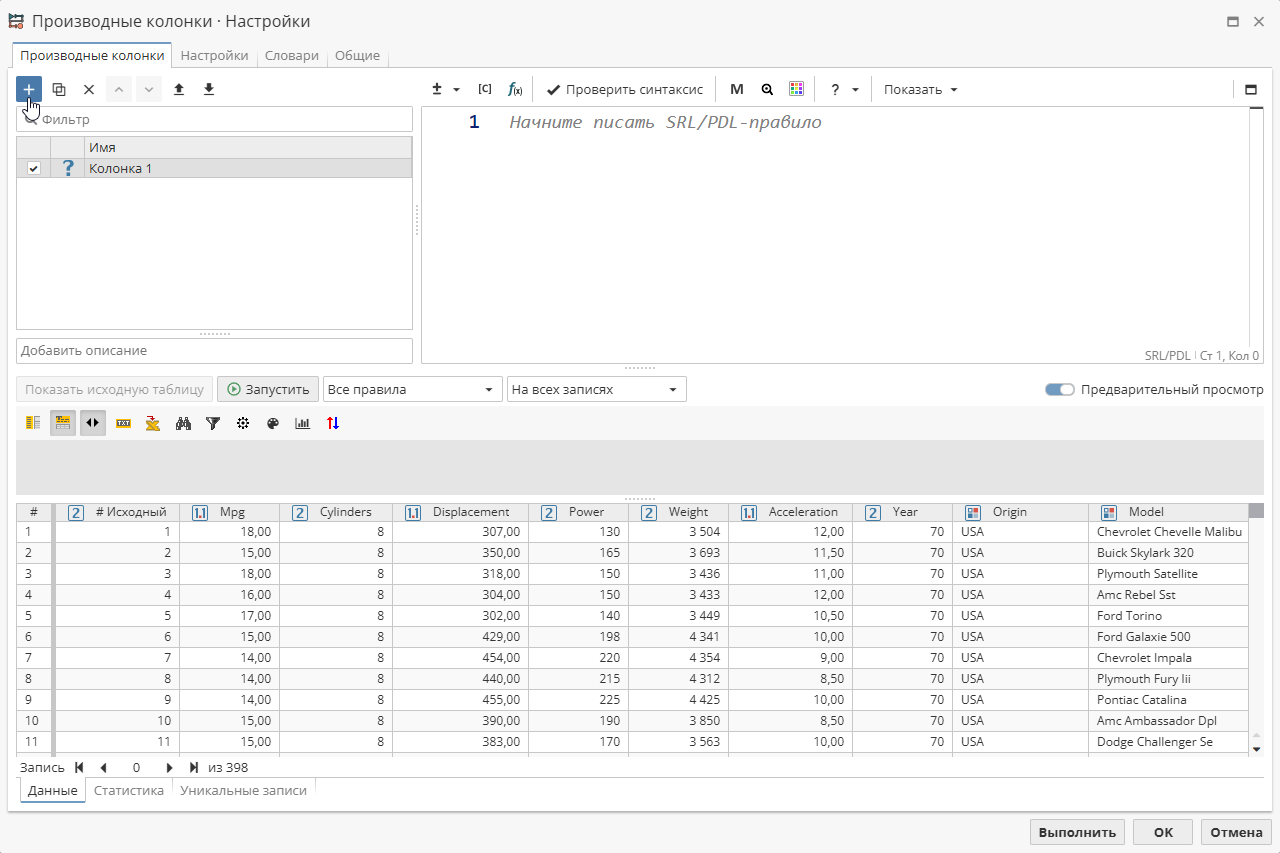The width and height of the screenshot is (1280, 853).
Task: Click the bar chart statistics icon
Action: click(303, 423)
